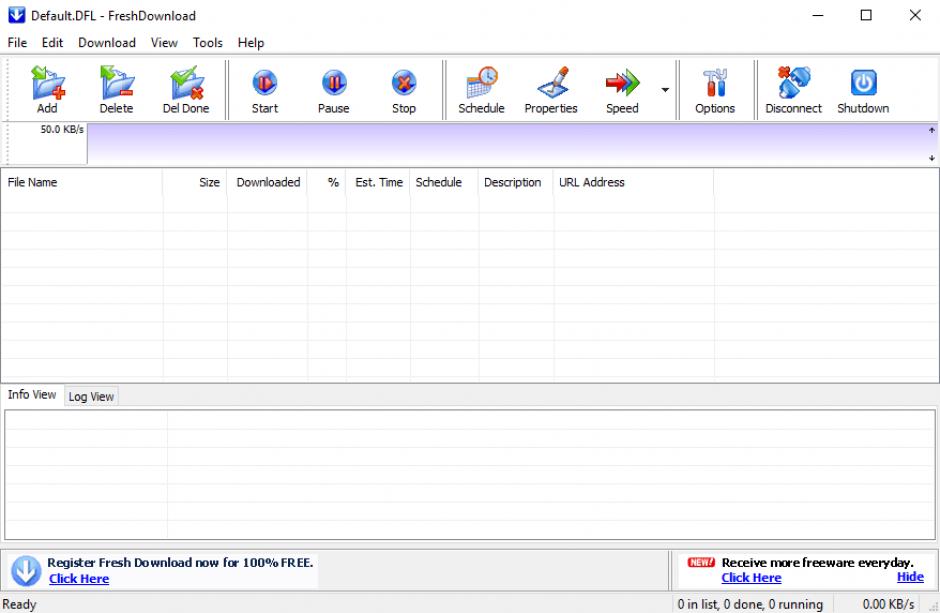Sort by Downloaded column header

pyautogui.click(x=267, y=182)
